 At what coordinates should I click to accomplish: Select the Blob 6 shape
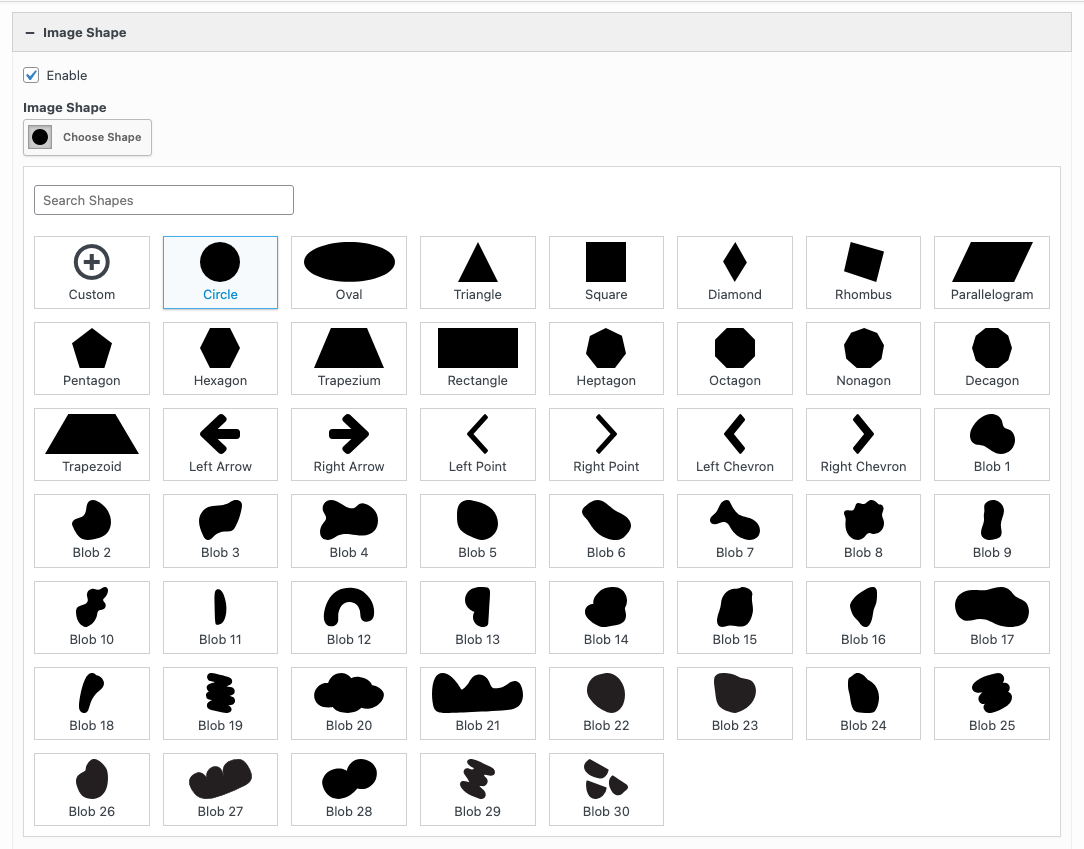[x=606, y=531]
